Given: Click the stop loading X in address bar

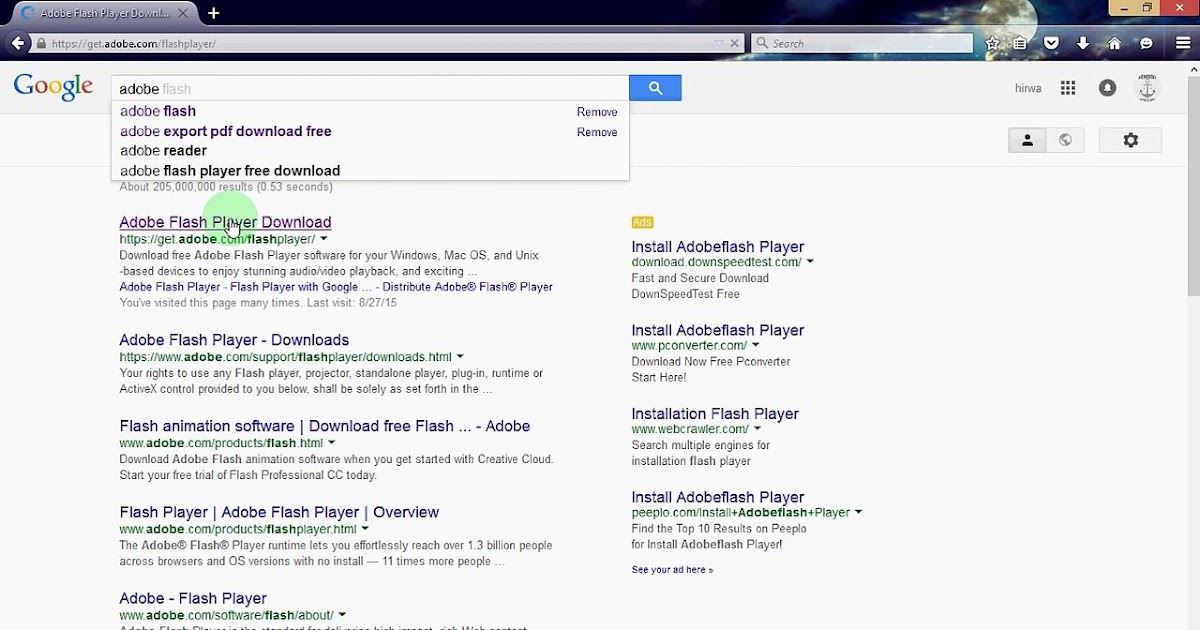Looking at the screenshot, I should pos(735,44).
